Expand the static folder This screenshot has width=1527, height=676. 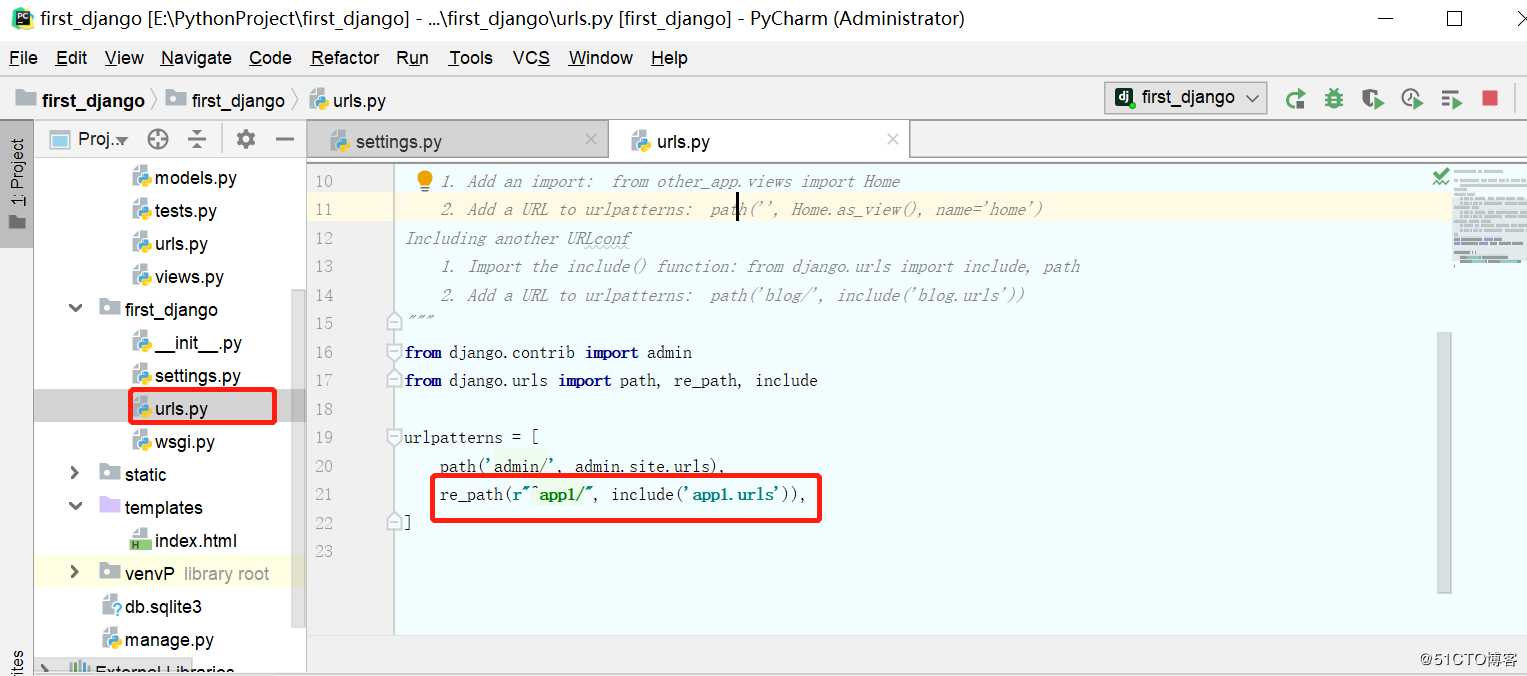point(76,472)
